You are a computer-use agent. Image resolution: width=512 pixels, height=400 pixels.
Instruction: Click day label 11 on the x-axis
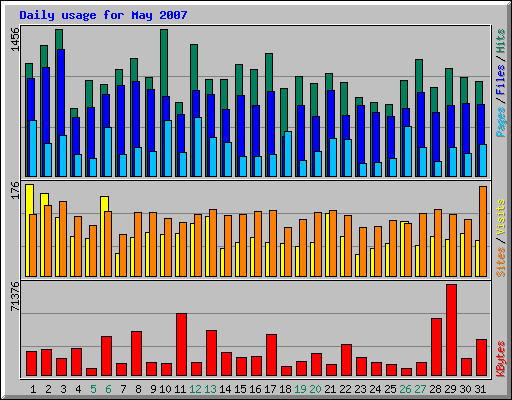pos(180,389)
